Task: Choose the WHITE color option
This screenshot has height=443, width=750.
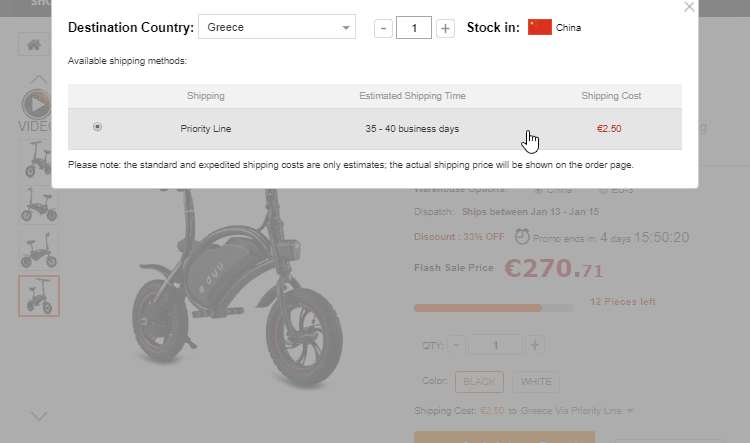Action: (535, 381)
